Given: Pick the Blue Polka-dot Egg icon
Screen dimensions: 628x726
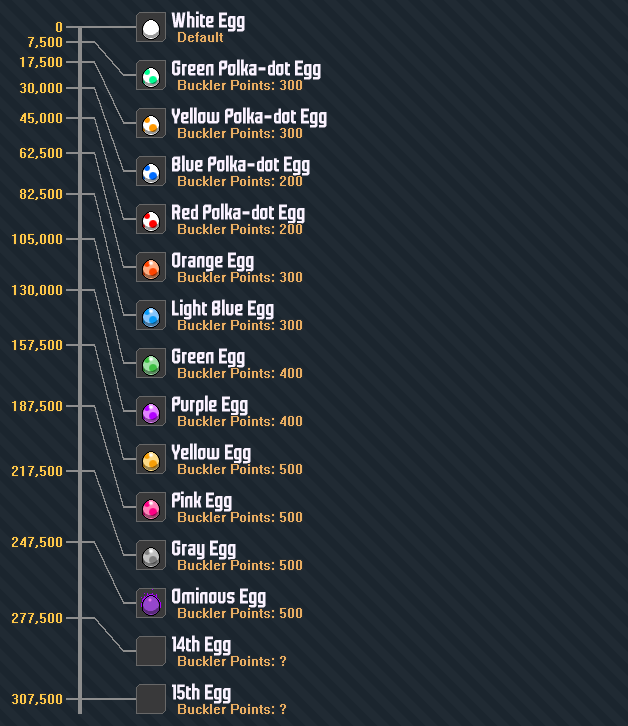Looking at the screenshot, I should click(x=151, y=172).
